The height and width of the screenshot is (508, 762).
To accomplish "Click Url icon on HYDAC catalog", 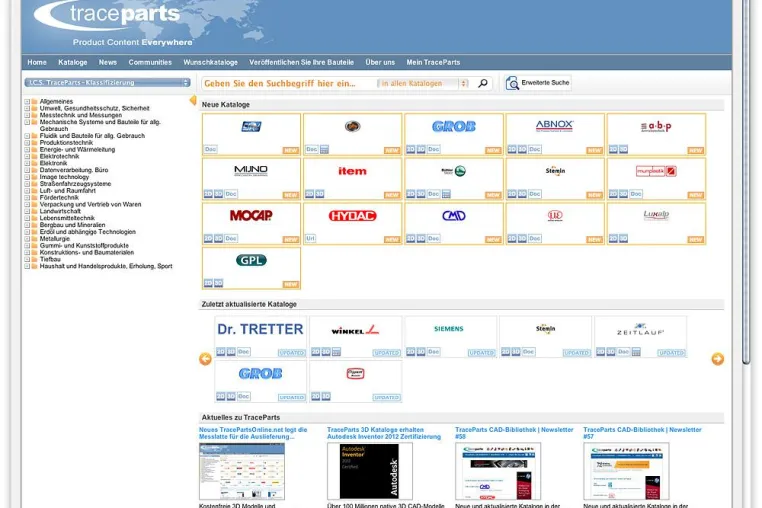I will tap(310, 239).
